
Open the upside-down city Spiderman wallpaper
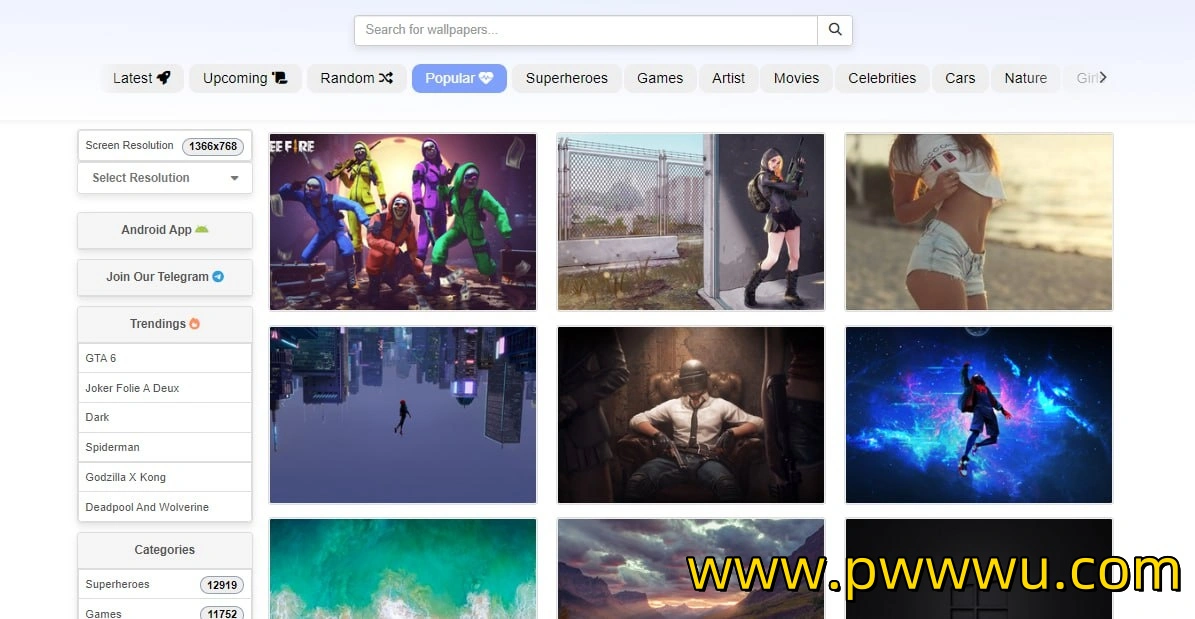pos(403,415)
